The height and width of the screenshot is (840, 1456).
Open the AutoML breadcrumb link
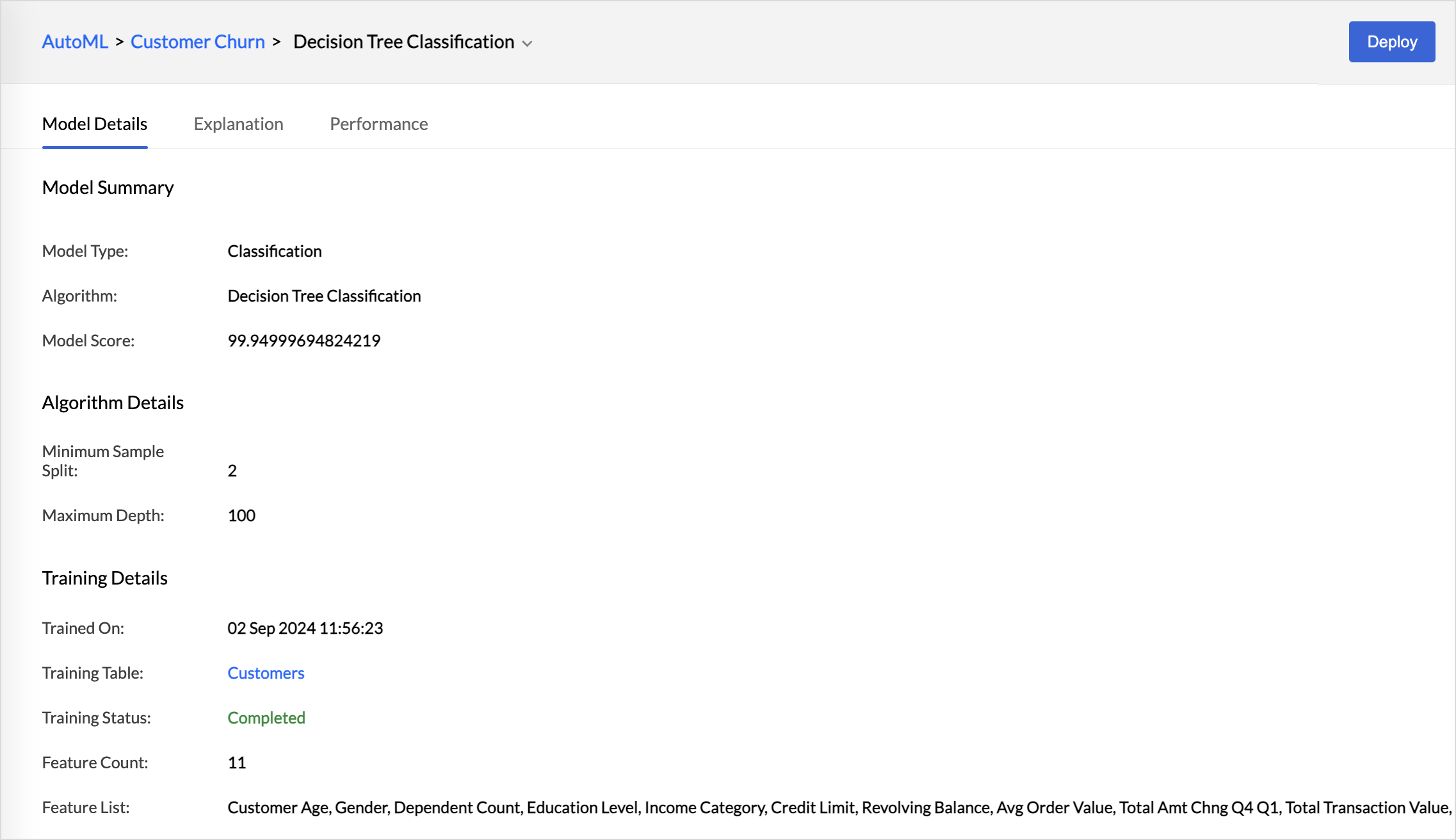(75, 42)
